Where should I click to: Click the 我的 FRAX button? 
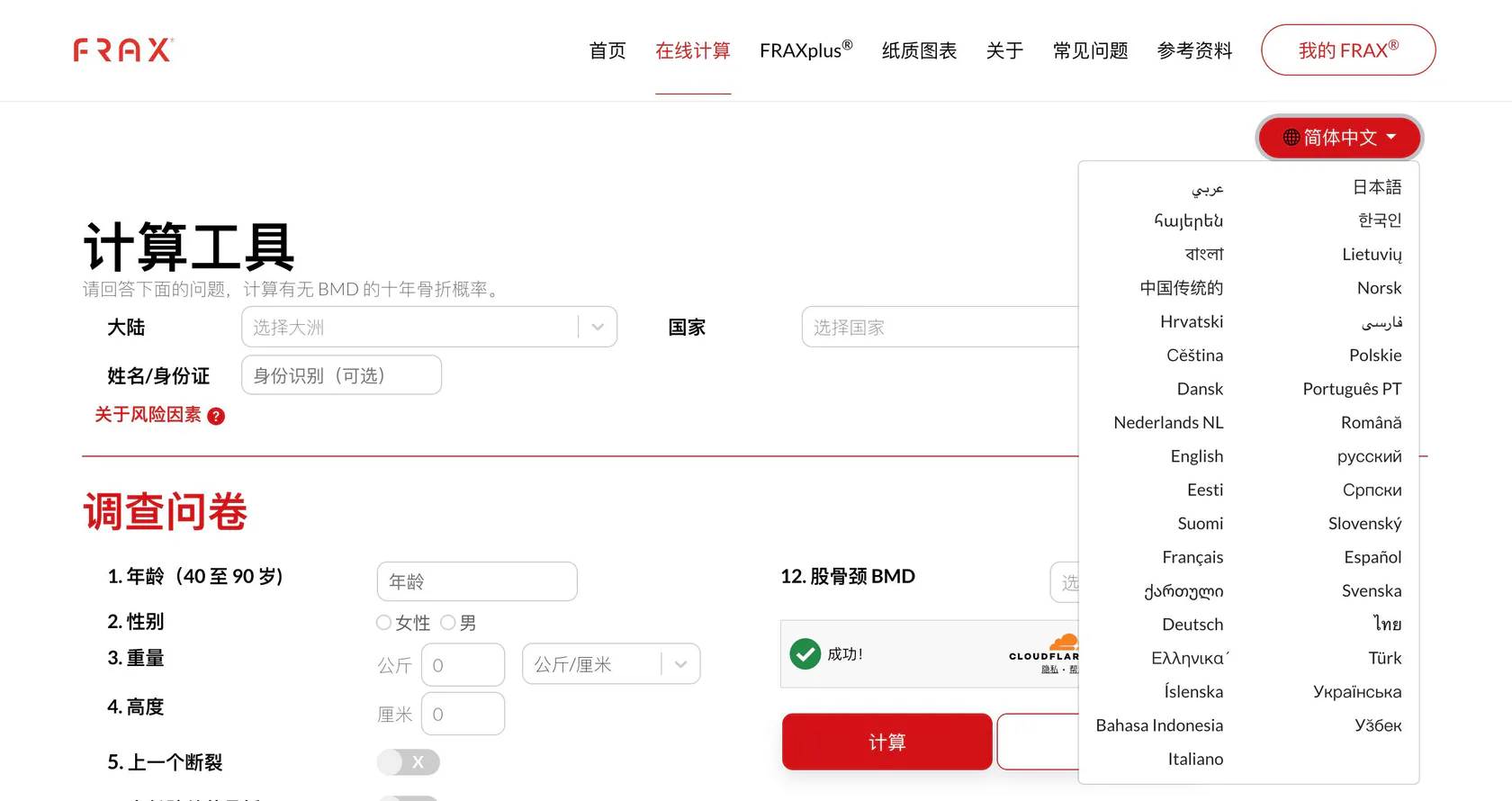pyautogui.click(x=1348, y=50)
